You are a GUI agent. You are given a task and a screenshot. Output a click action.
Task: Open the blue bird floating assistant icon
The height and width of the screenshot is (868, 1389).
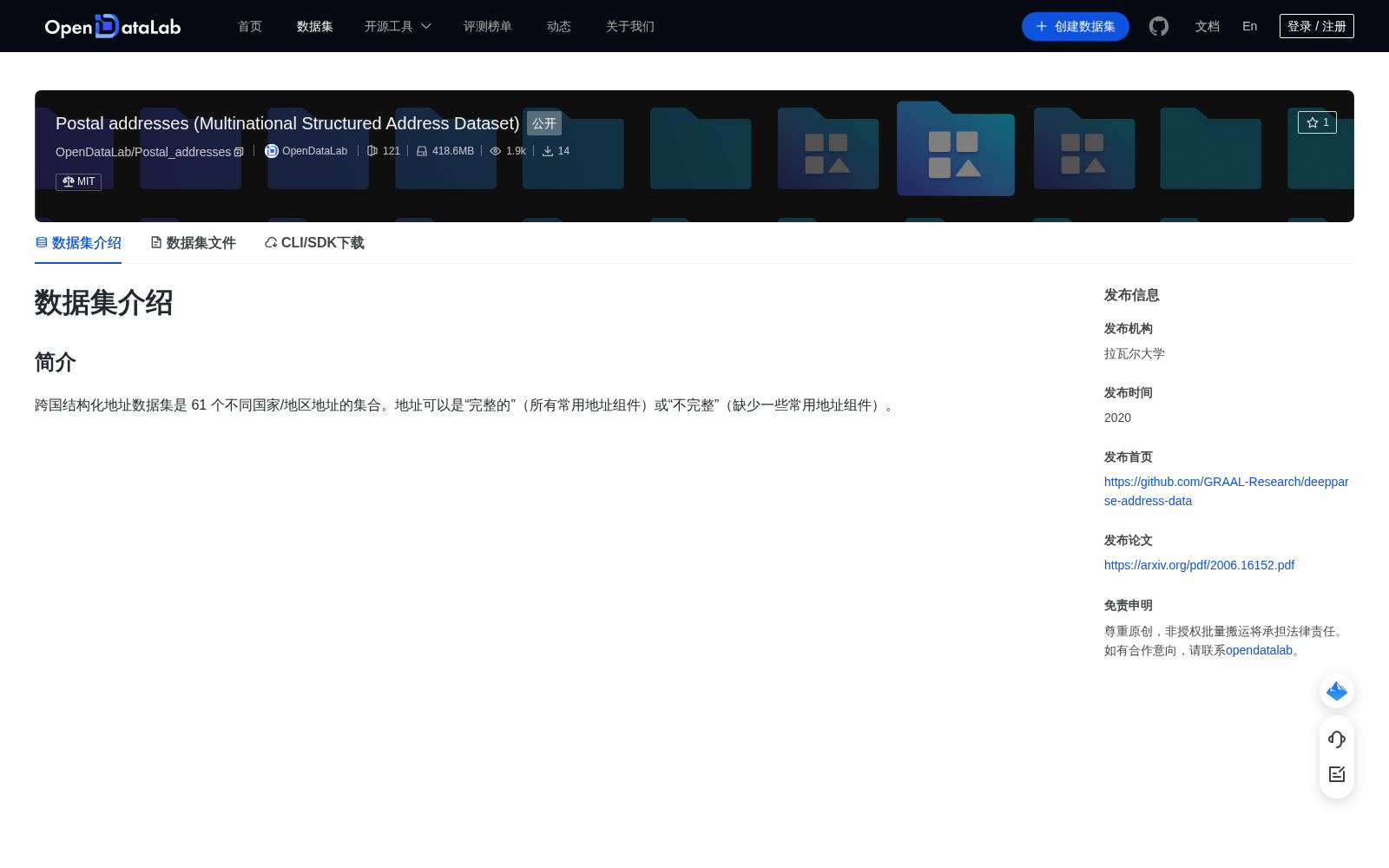1337,691
